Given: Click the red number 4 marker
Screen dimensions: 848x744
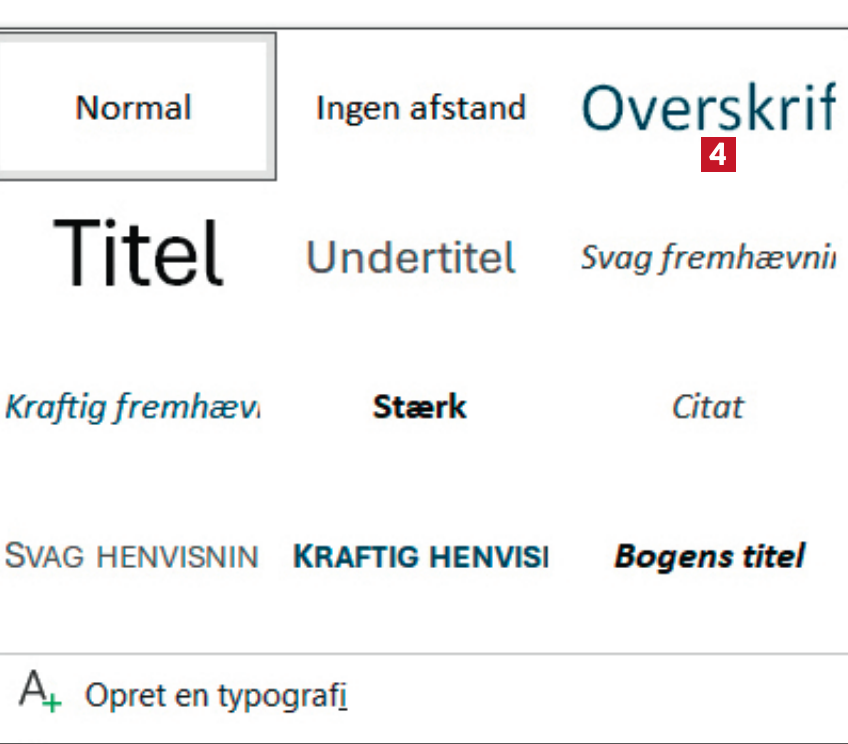Looking at the screenshot, I should tap(719, 156).
